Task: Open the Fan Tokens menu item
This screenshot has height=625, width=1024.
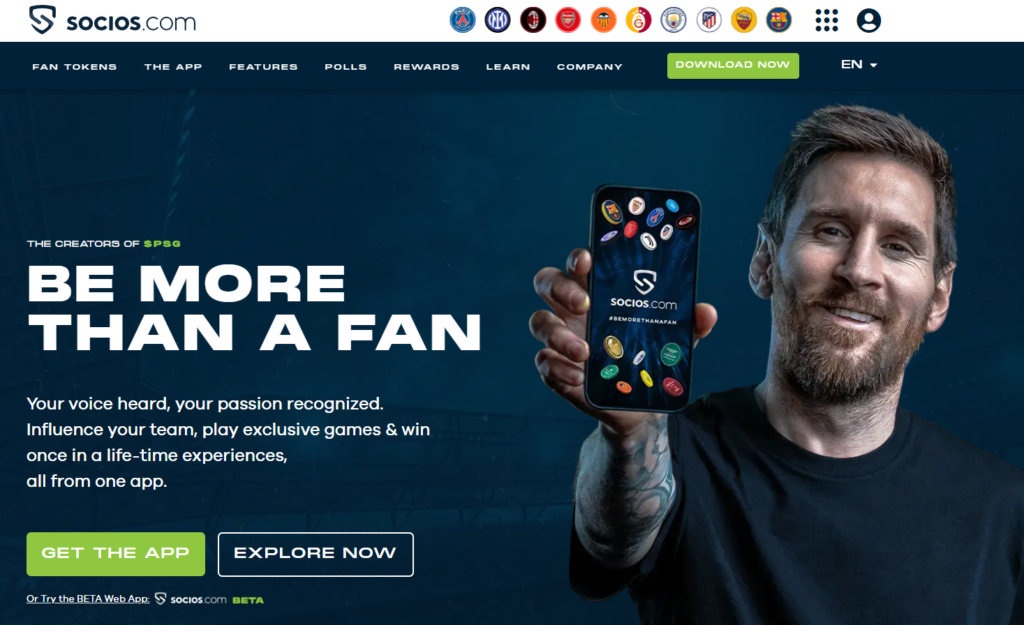Action: 74,67
